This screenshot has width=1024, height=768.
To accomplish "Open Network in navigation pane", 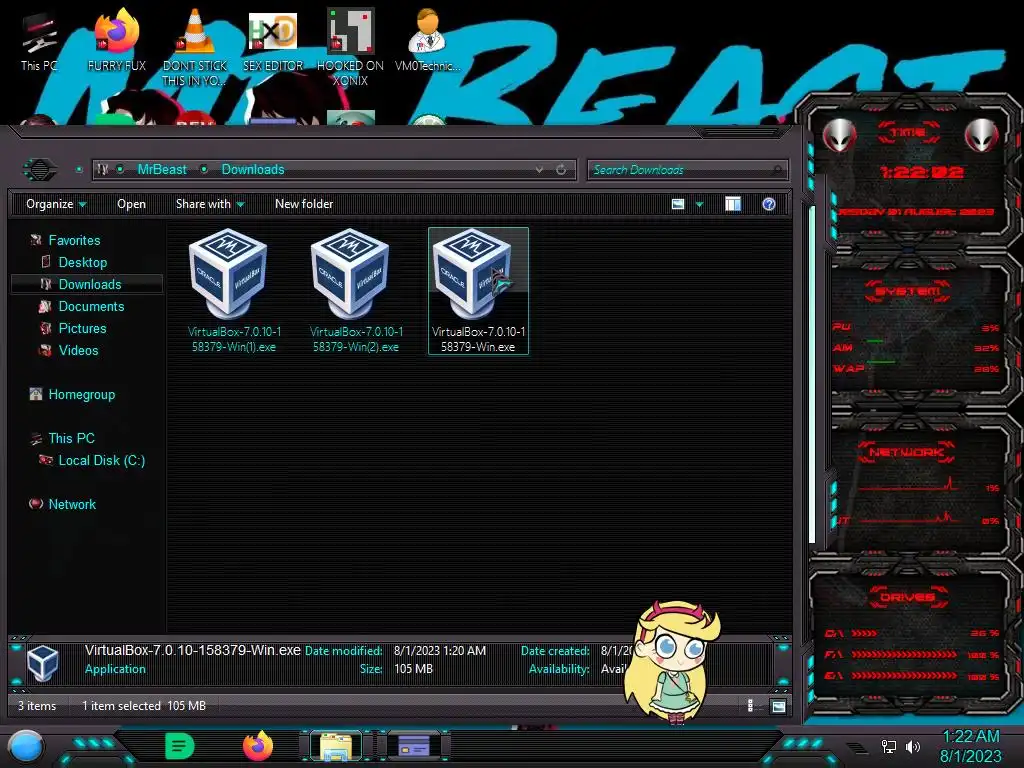I will [x=72, y=504].
